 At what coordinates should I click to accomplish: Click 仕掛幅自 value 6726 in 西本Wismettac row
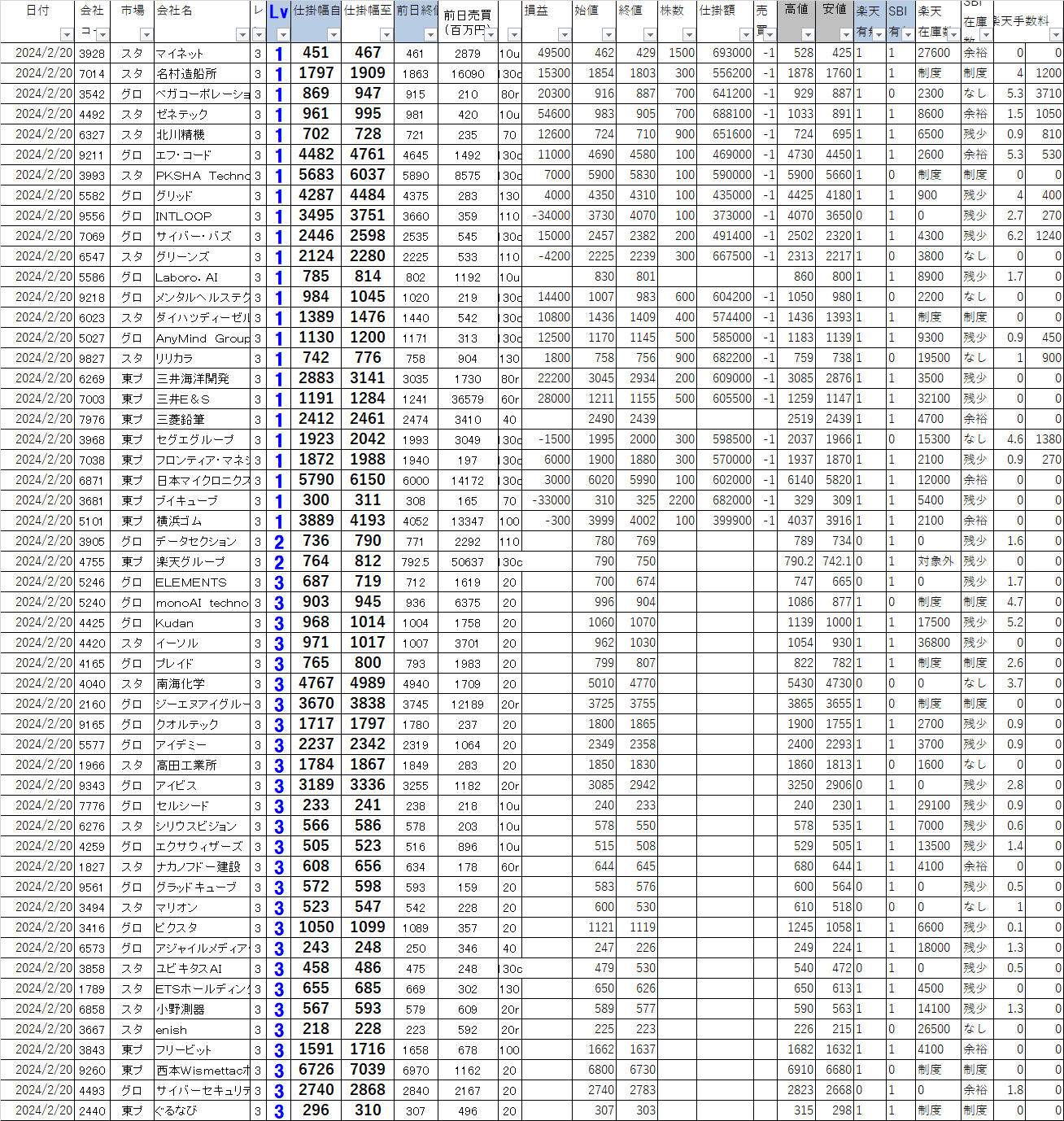(x=316, y=1070)
